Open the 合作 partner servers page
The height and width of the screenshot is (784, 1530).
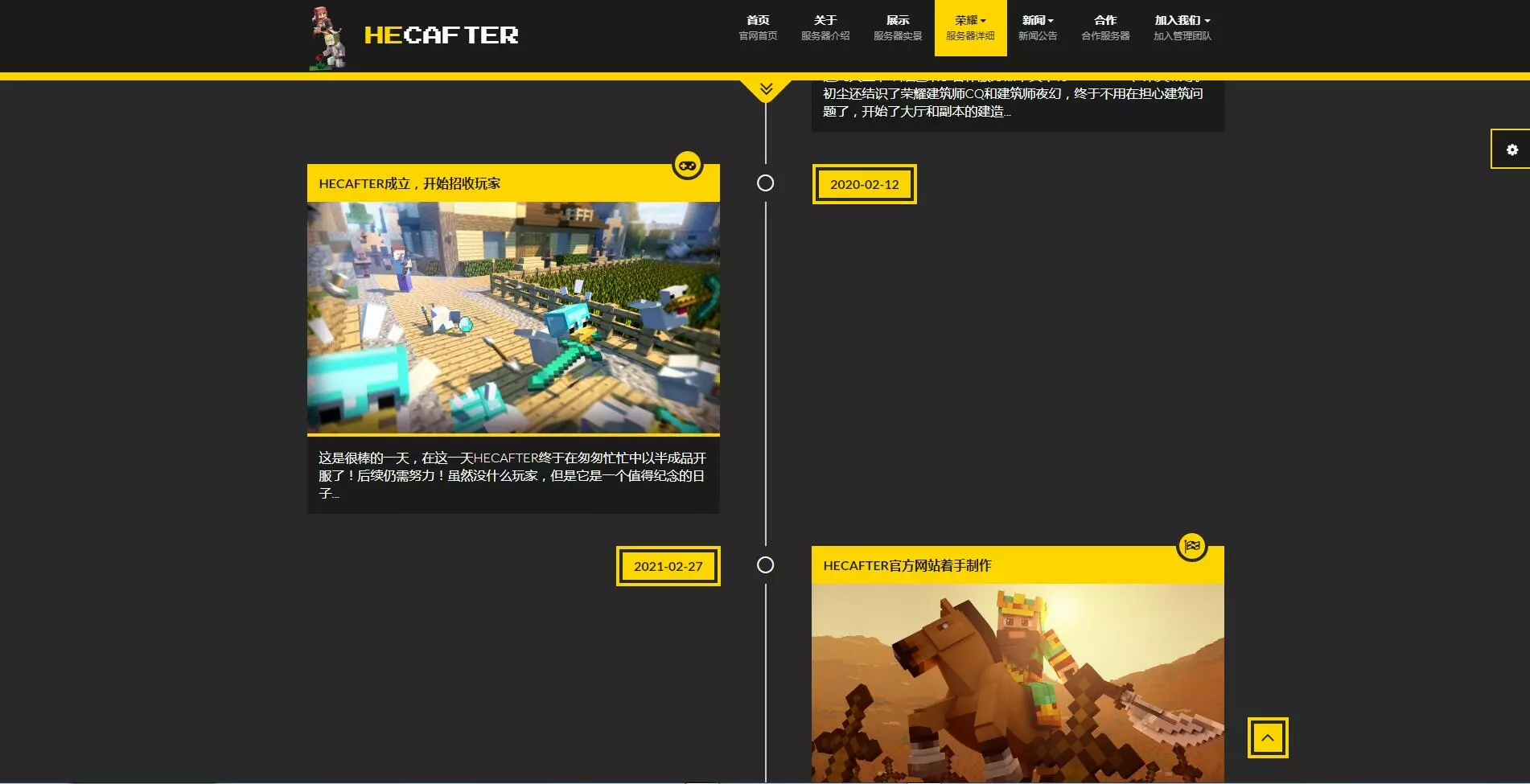point(1105,27)
